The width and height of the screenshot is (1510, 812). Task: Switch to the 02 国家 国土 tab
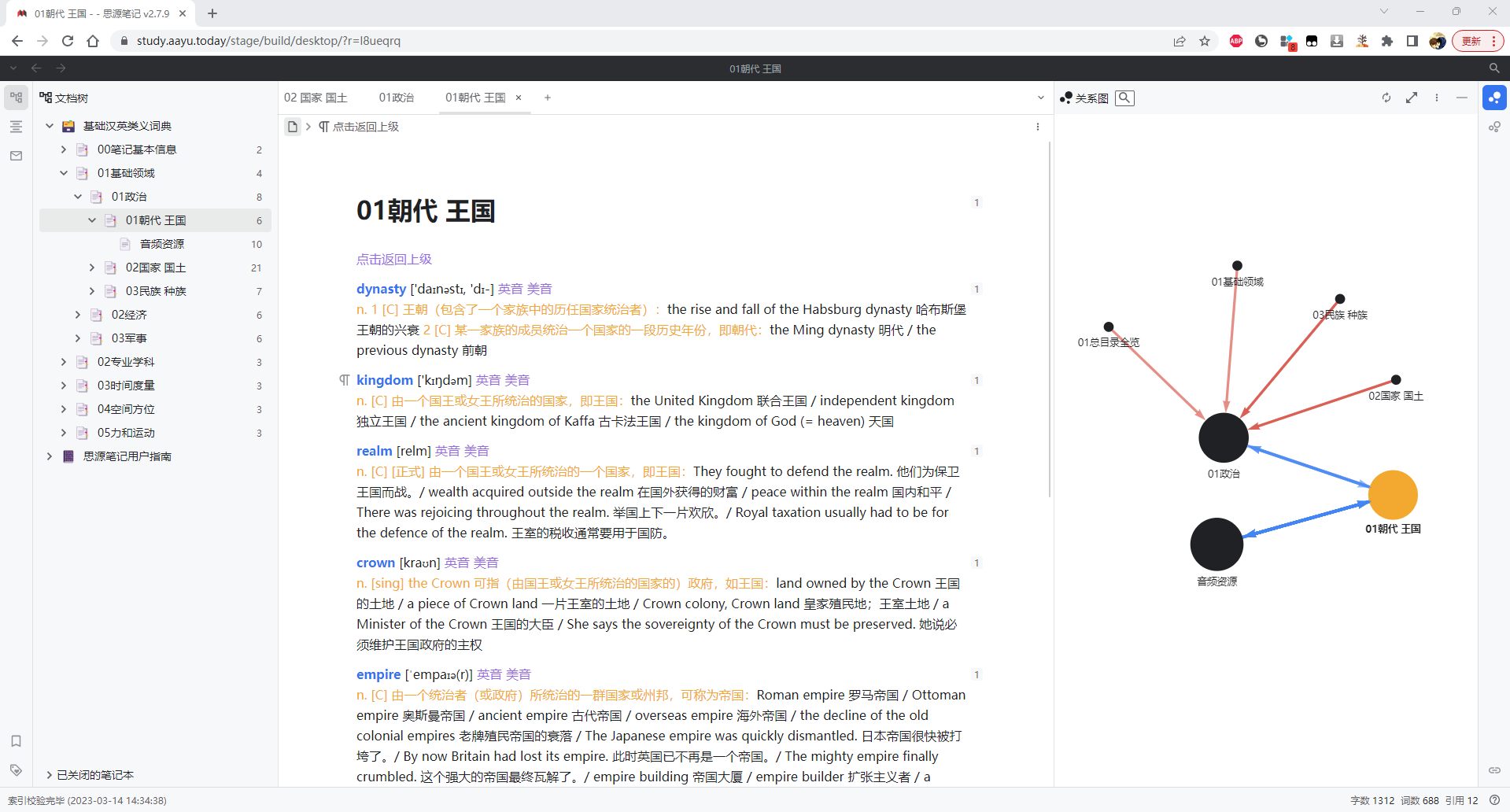316,97
